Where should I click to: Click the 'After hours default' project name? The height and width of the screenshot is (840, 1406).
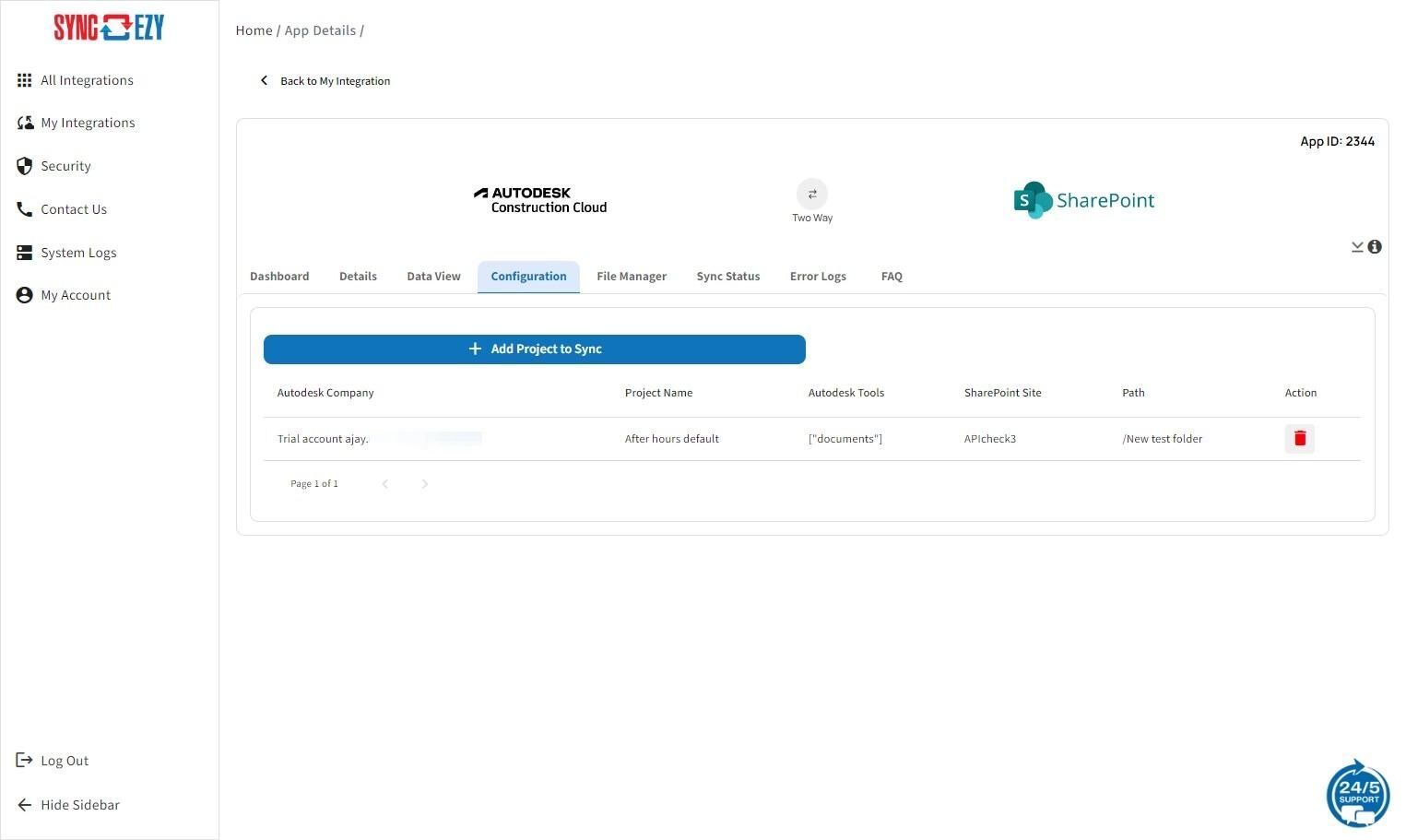click(672, 439)
